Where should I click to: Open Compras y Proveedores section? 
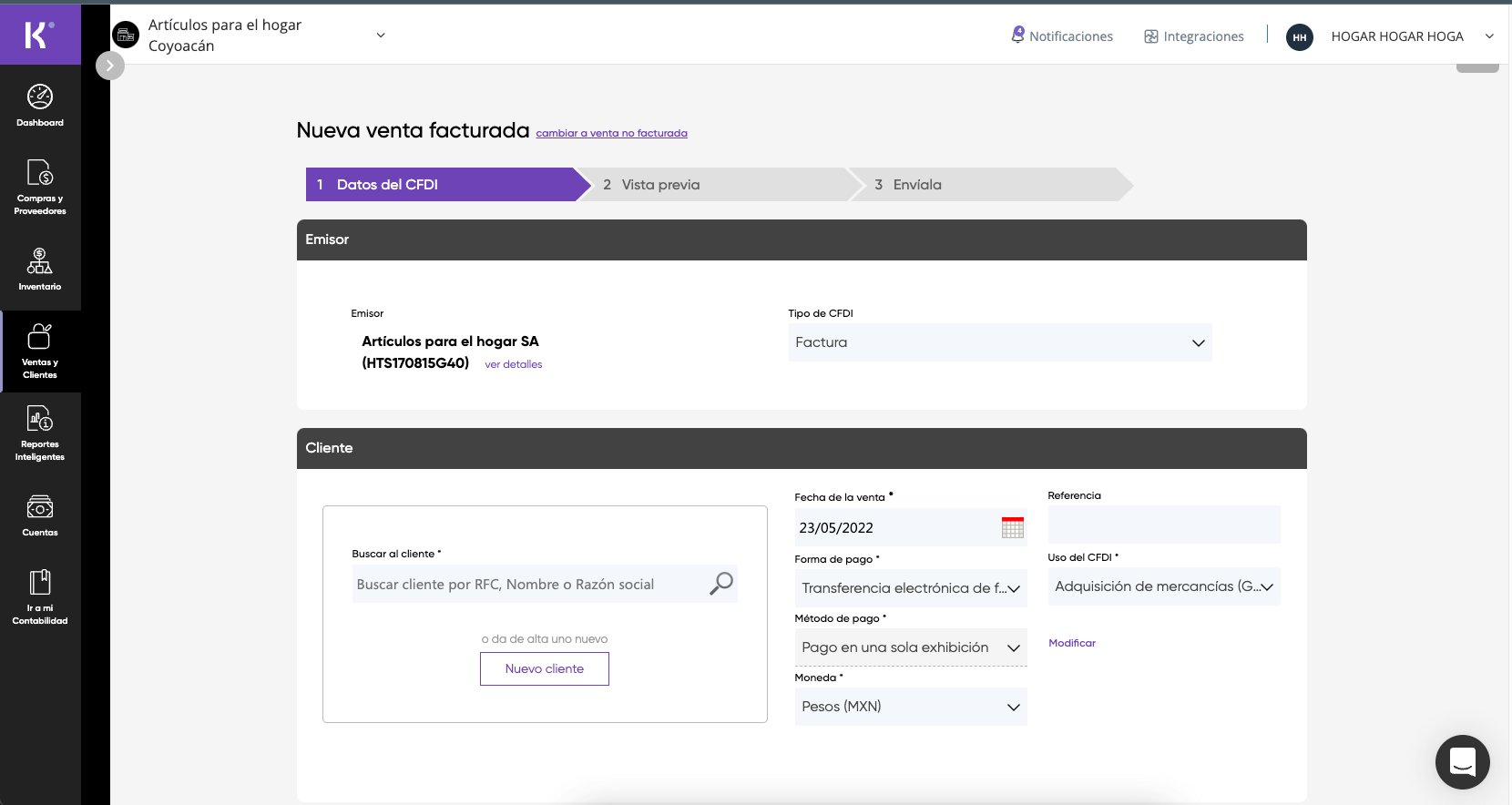coord(40,186)
